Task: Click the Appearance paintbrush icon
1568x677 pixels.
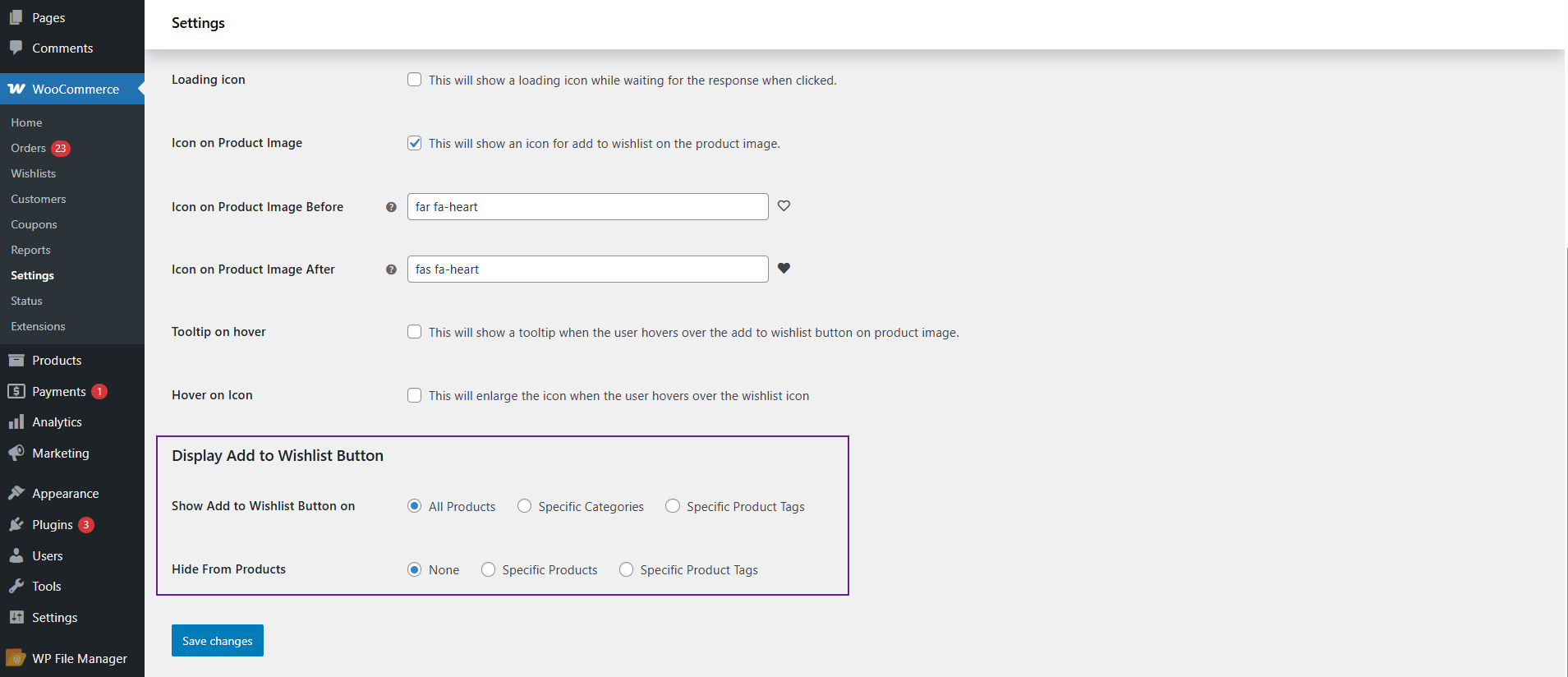Action: [x=16, y=493]
